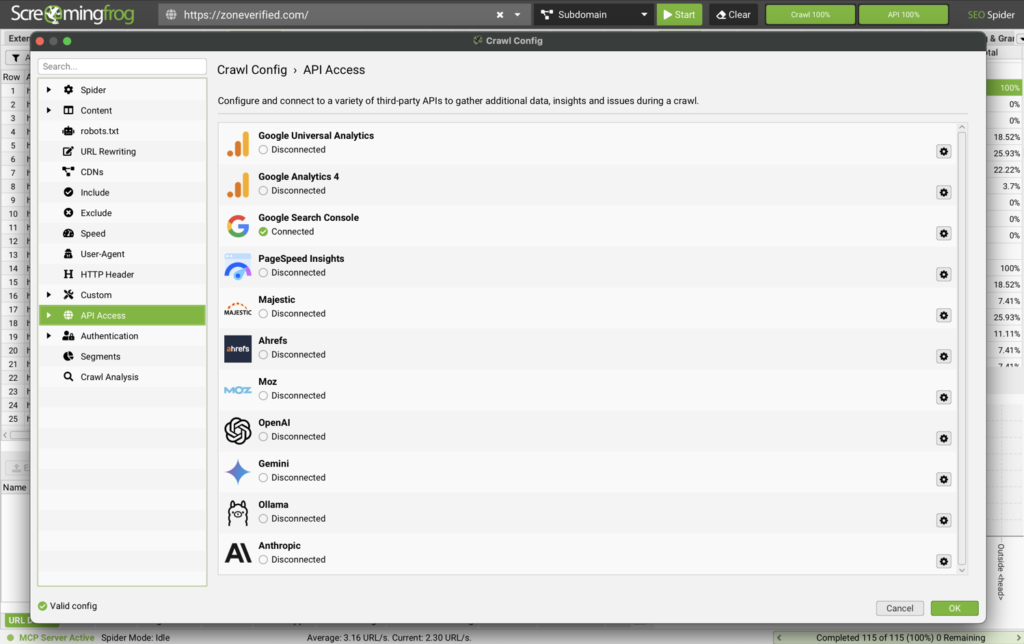Viewport: 1024px width, 644px height.
Task: Select Crawl Analysis in sidebar
Action: click(x=121, y=377)
